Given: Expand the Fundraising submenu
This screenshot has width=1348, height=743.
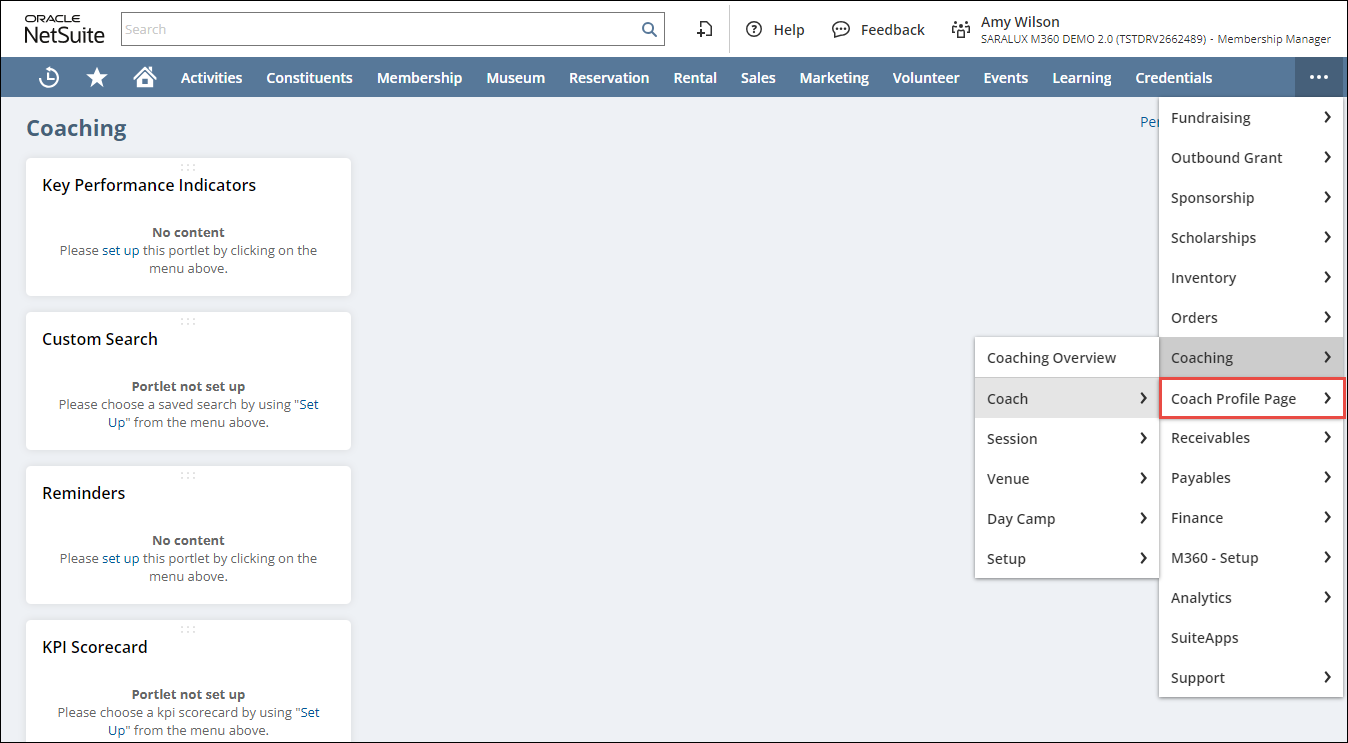Looking at the screenshot, I should tap(1250, 118).
